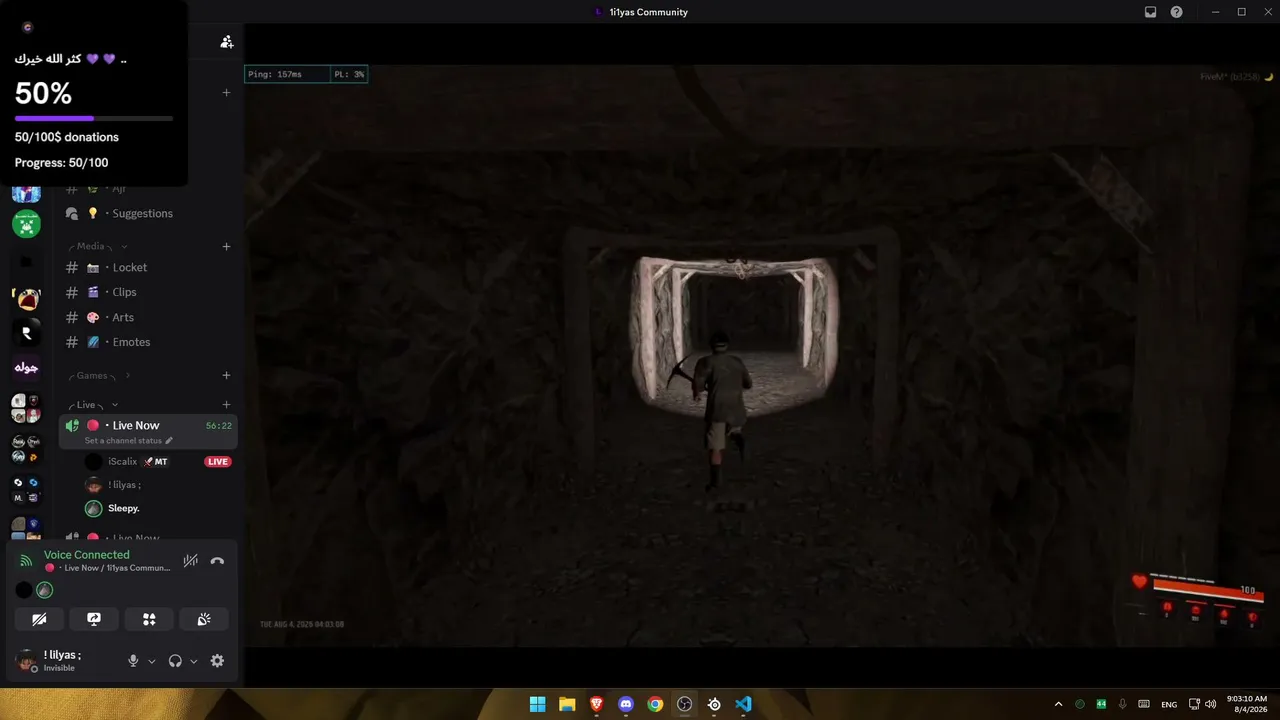
Task: Expand the Games category
Action: coord(98,375)
